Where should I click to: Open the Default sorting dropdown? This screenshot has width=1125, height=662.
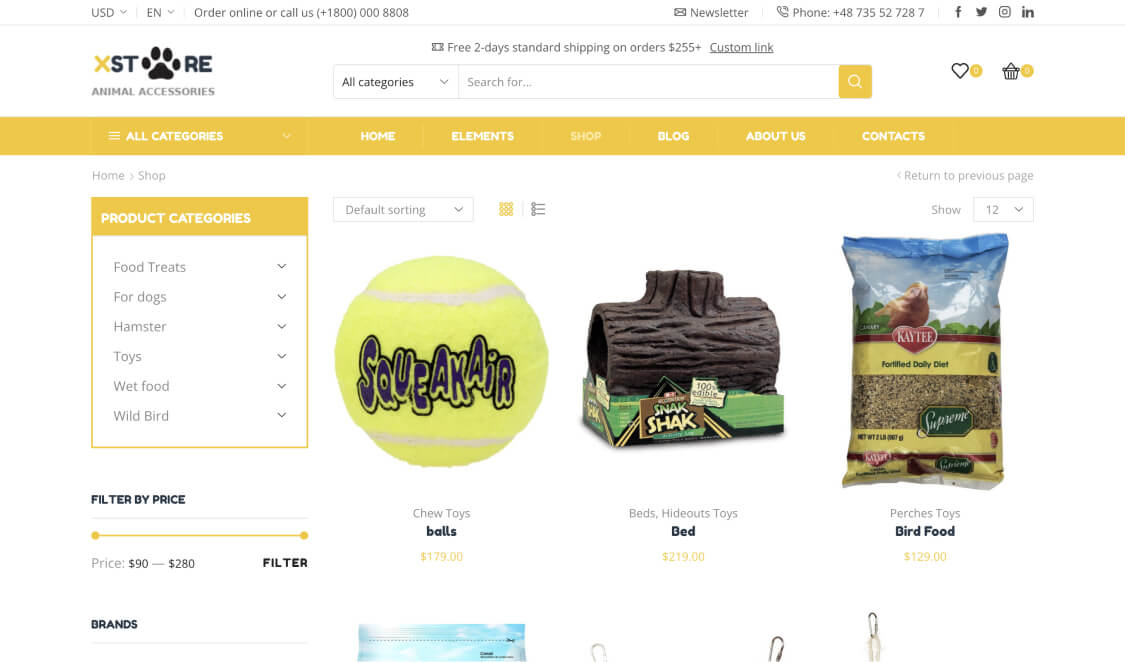click(403, 209)
